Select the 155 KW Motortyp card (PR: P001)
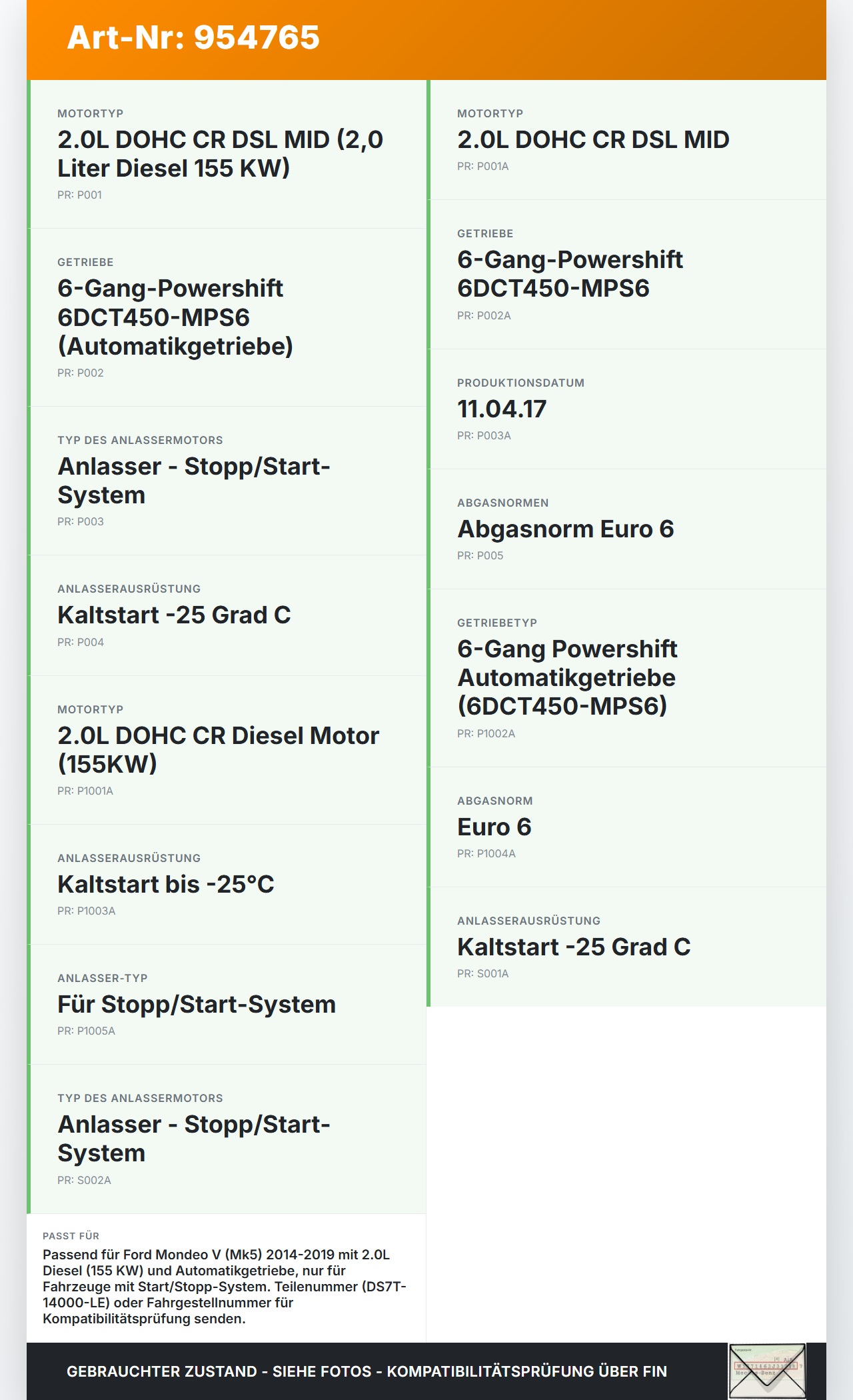853x1400 pixels. point(227,154)
